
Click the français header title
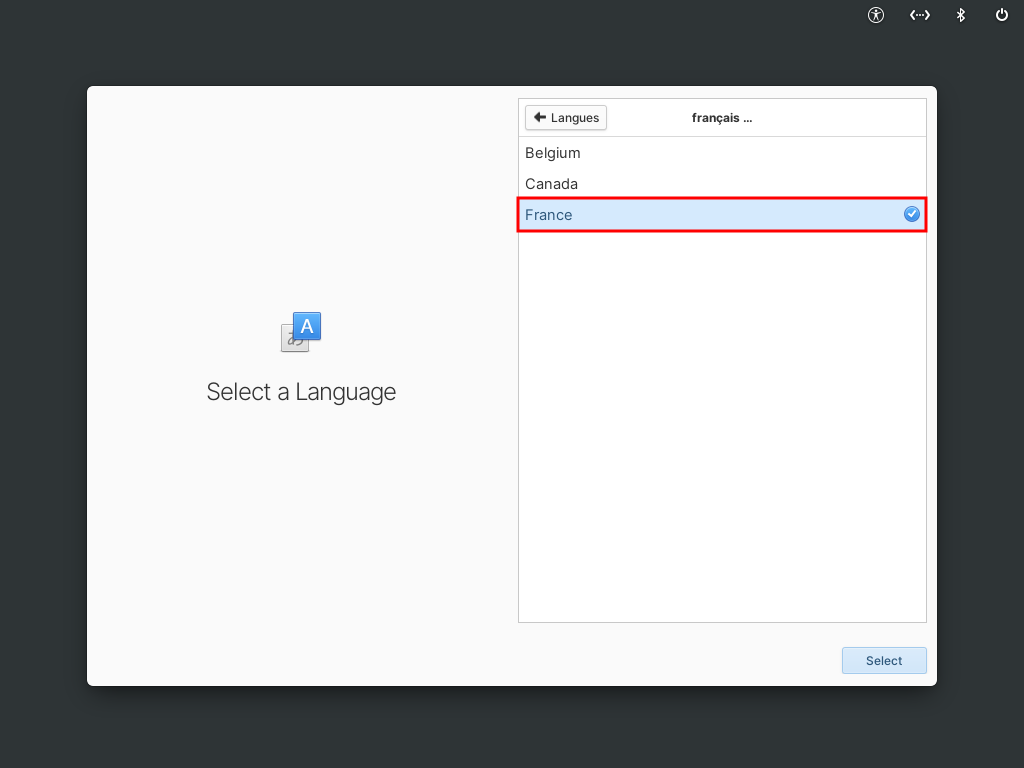tap(722, 118)
